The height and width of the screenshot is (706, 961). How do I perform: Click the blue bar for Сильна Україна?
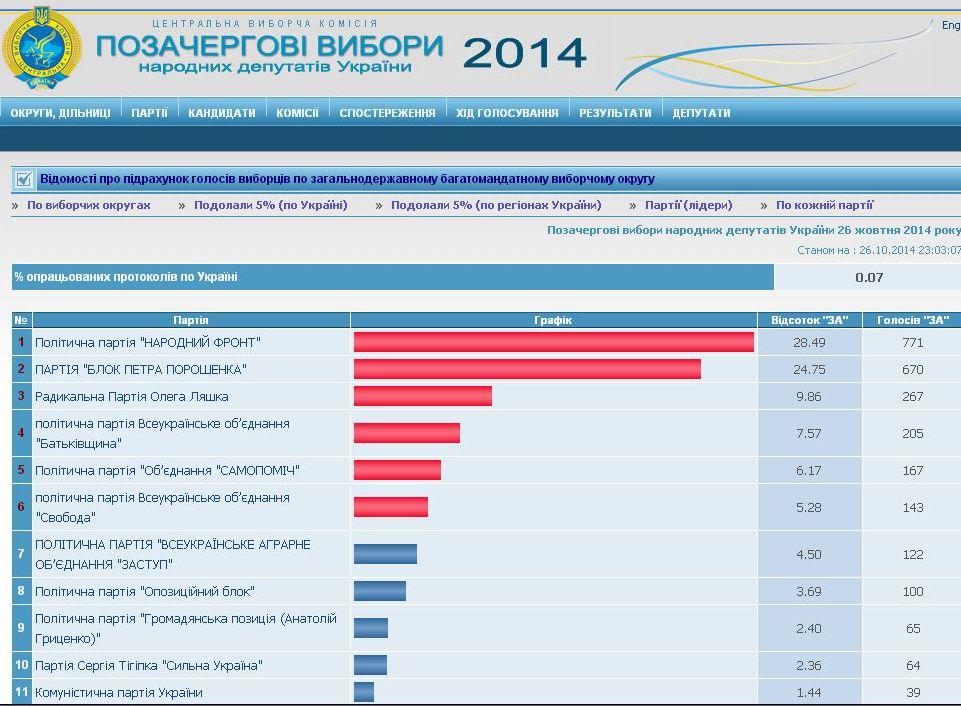click(370, 665)
